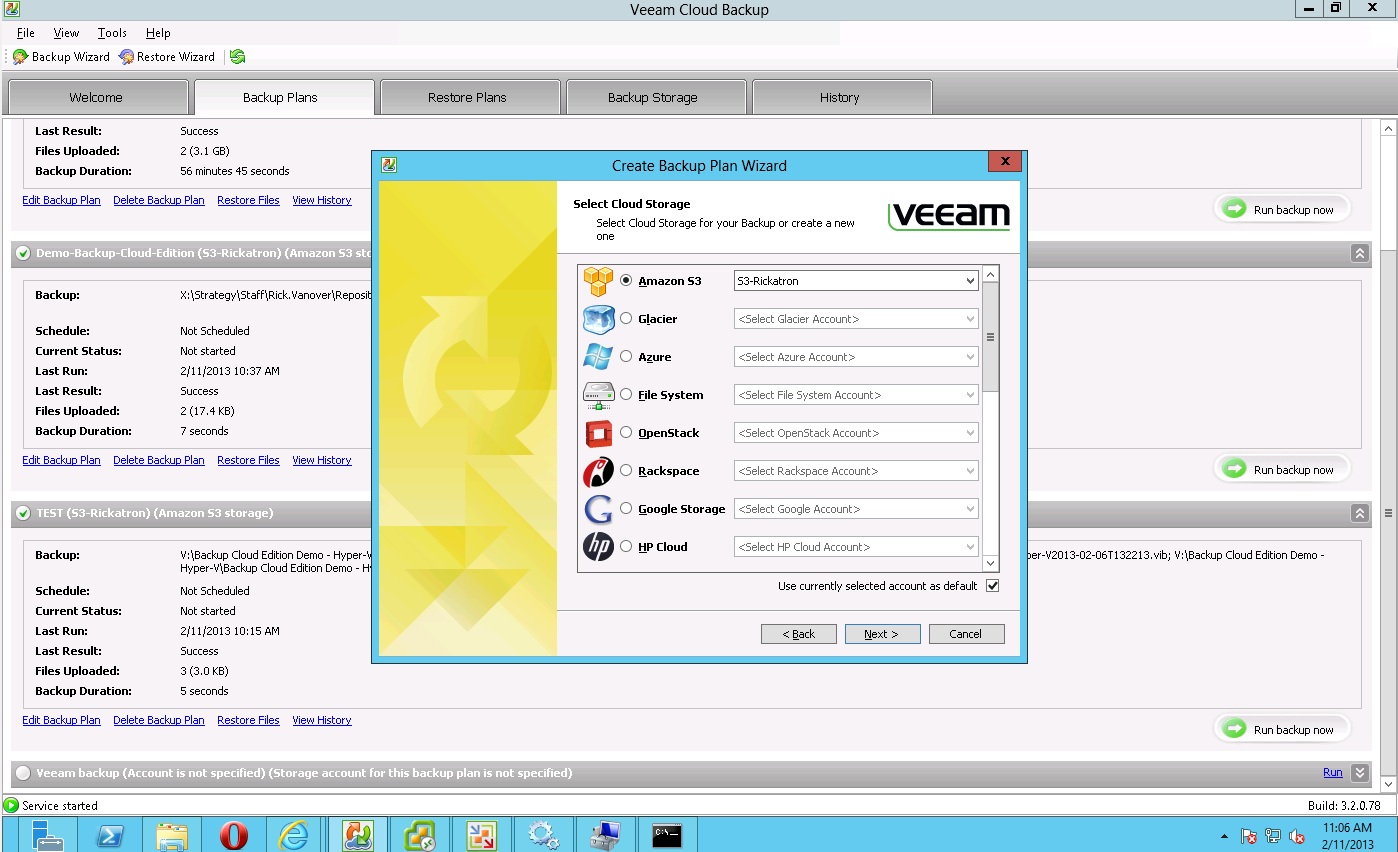This screenshot has width=1398, height=852.
Task: Open the Select Rackspace Account dropdown
Action: (x=856, y=471)
